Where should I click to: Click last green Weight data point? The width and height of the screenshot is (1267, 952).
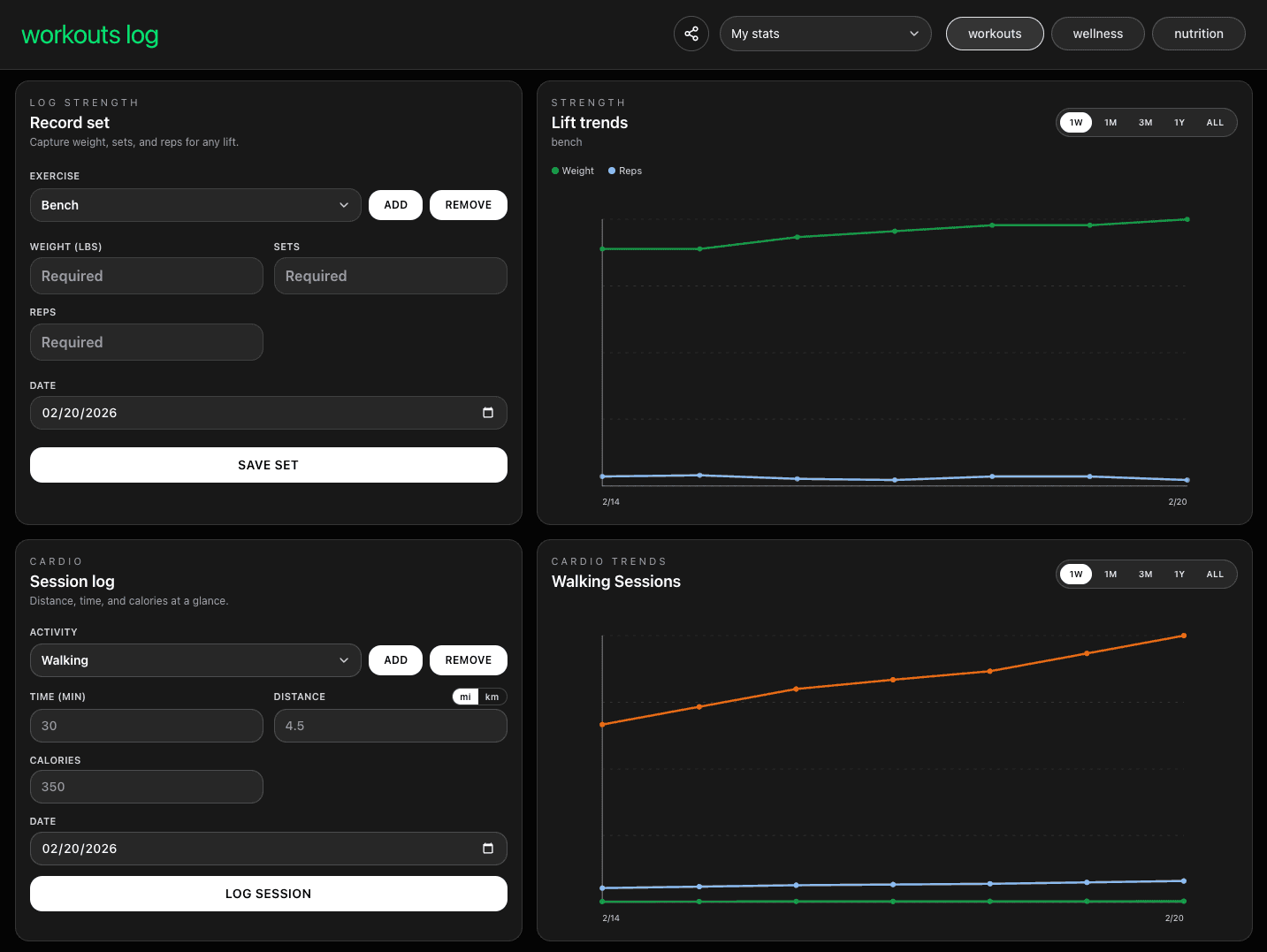[1187, 219]
